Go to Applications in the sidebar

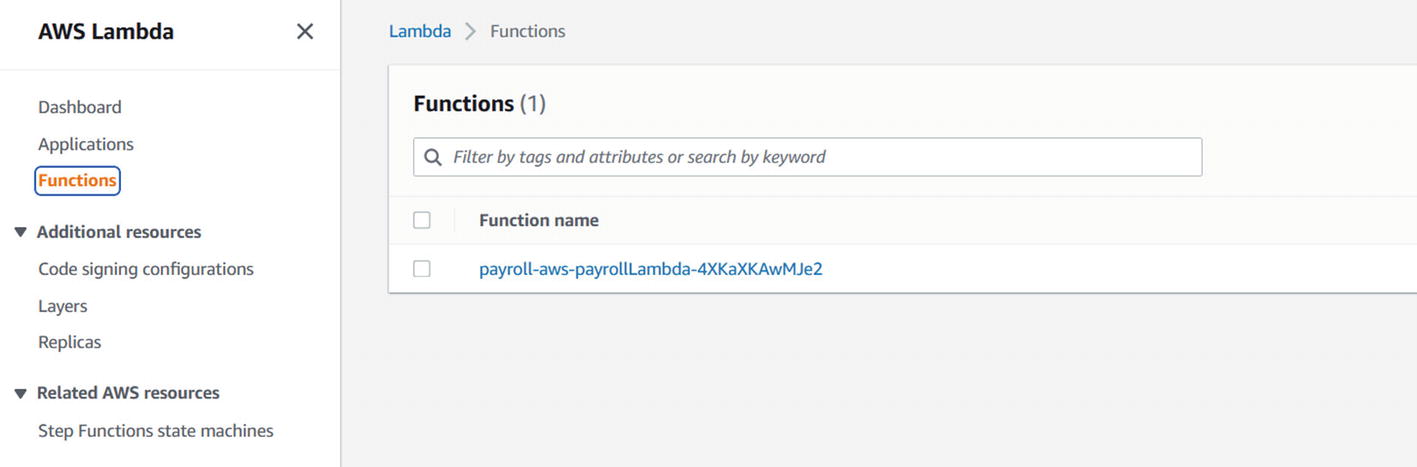[x=85, y=144]
